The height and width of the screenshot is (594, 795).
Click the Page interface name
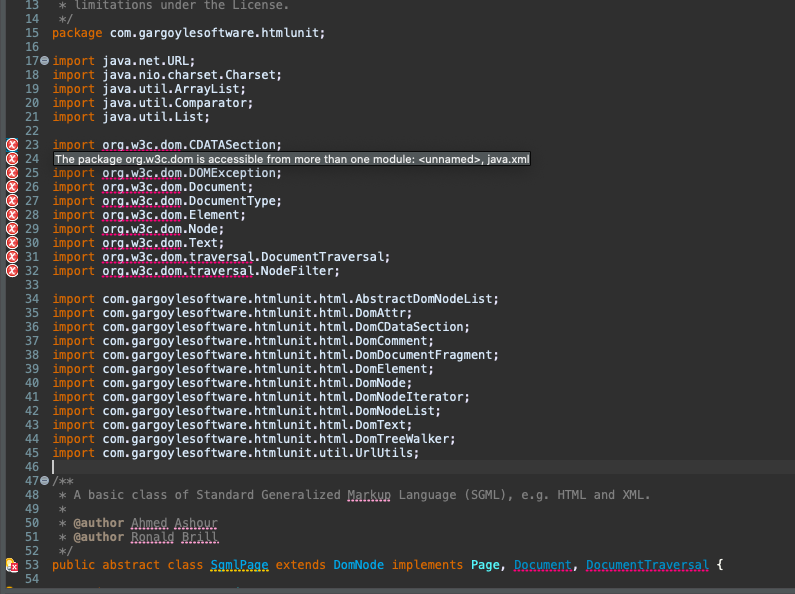click(x=485, y=566)
